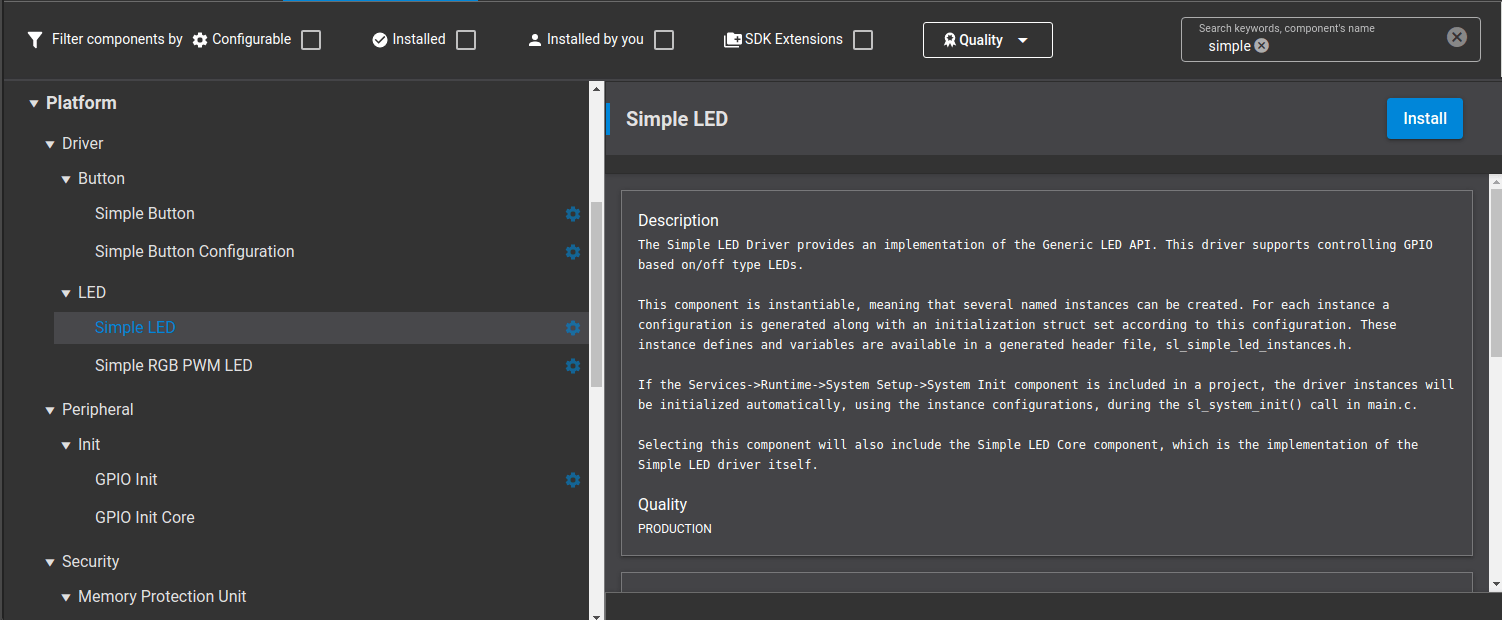The width and height of the screenshot is (1502, 620).
Task: Remove the 'simple' search keyword chip
Action: pyautogui.click(x=1262, y=46)
